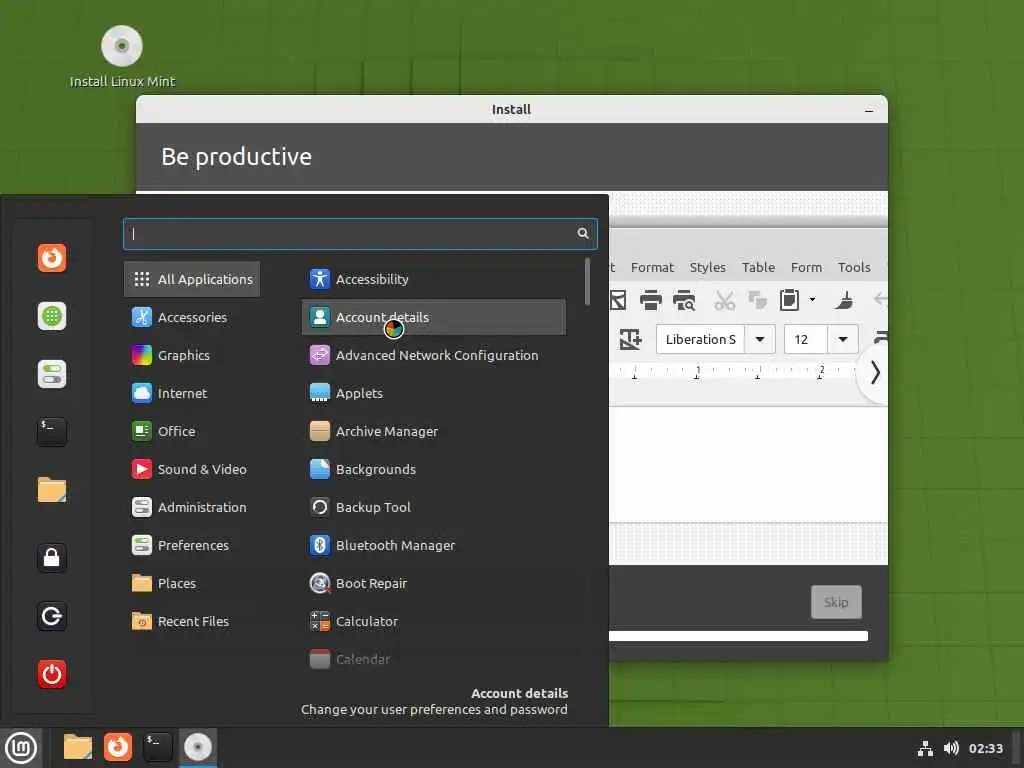Launch Firefox from the taskbar
This screenshot has width=1024, height=768.
[x=118, y=747]
